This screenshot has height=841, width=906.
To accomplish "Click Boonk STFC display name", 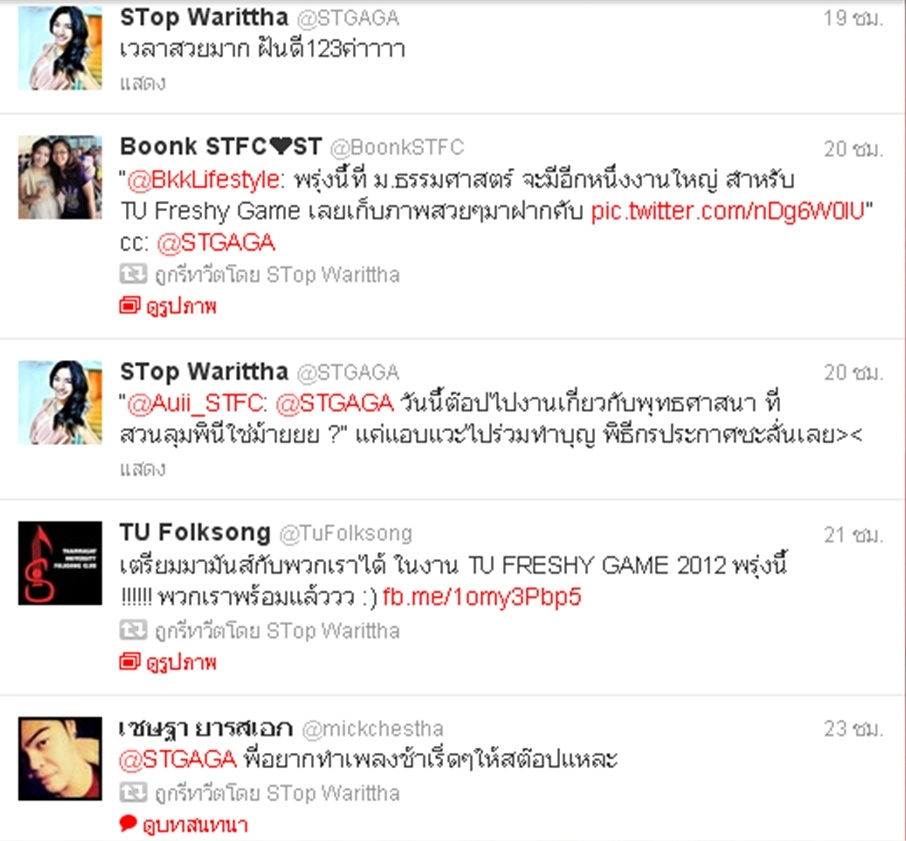I will pos(221,147).
